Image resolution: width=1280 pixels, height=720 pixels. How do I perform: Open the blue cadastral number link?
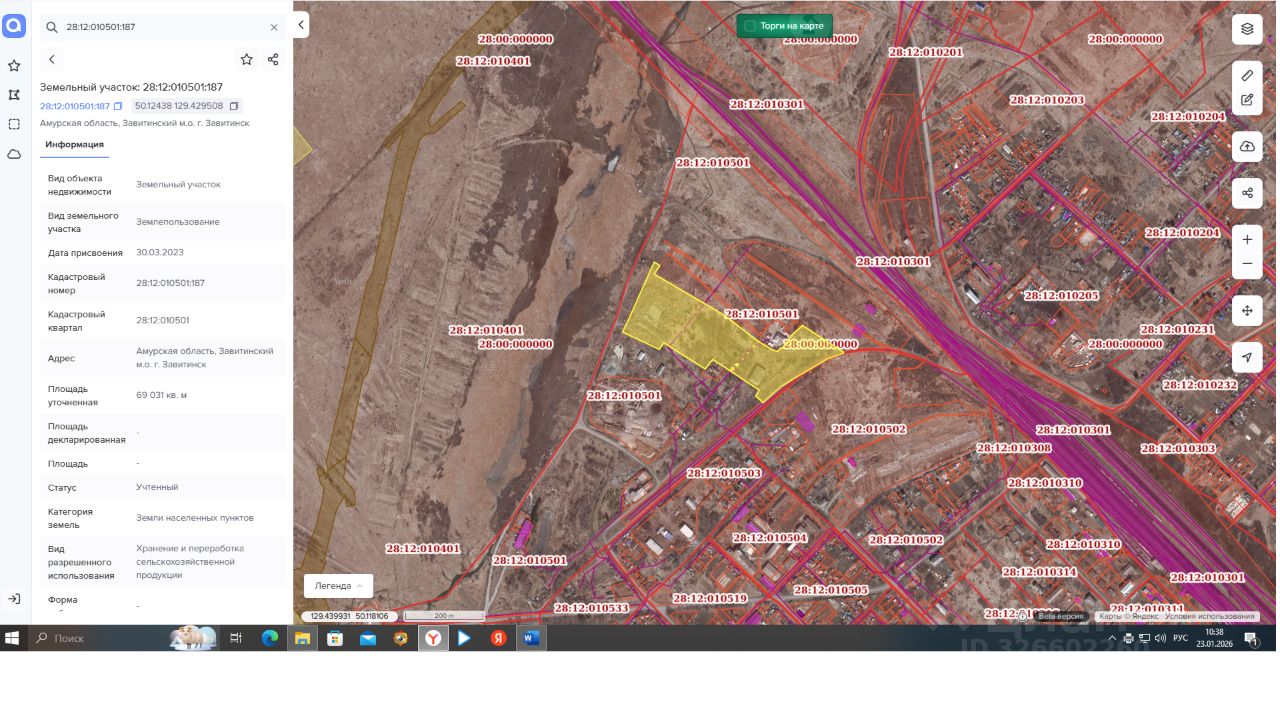point(75,106)
